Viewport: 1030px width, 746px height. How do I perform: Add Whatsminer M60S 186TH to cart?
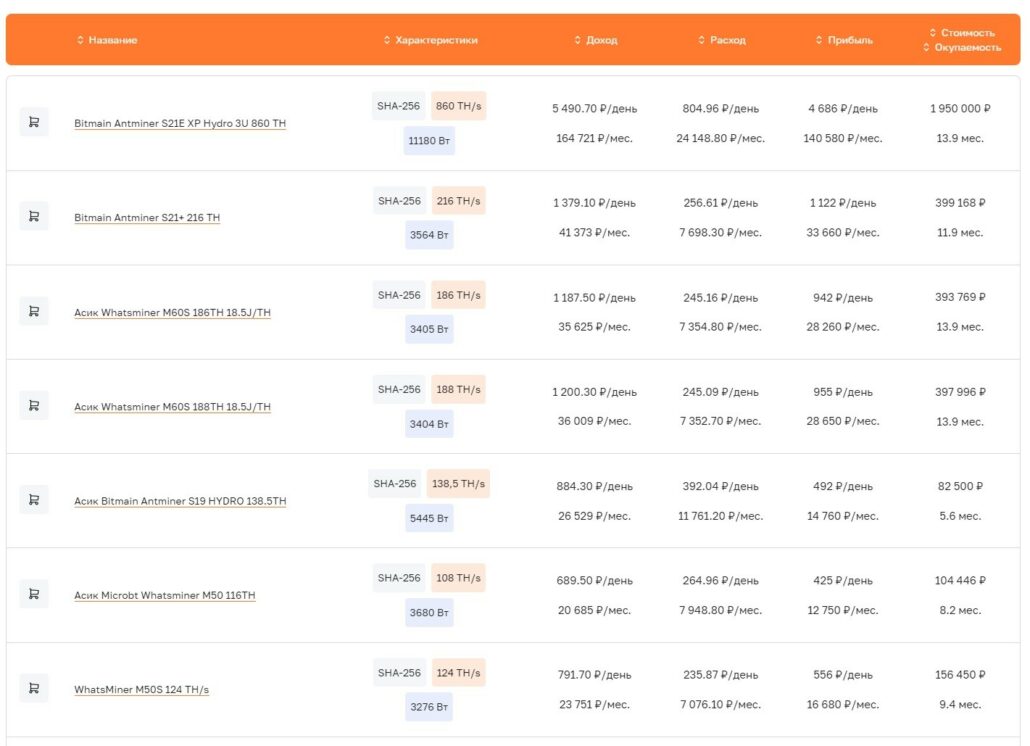pos(34,311)
